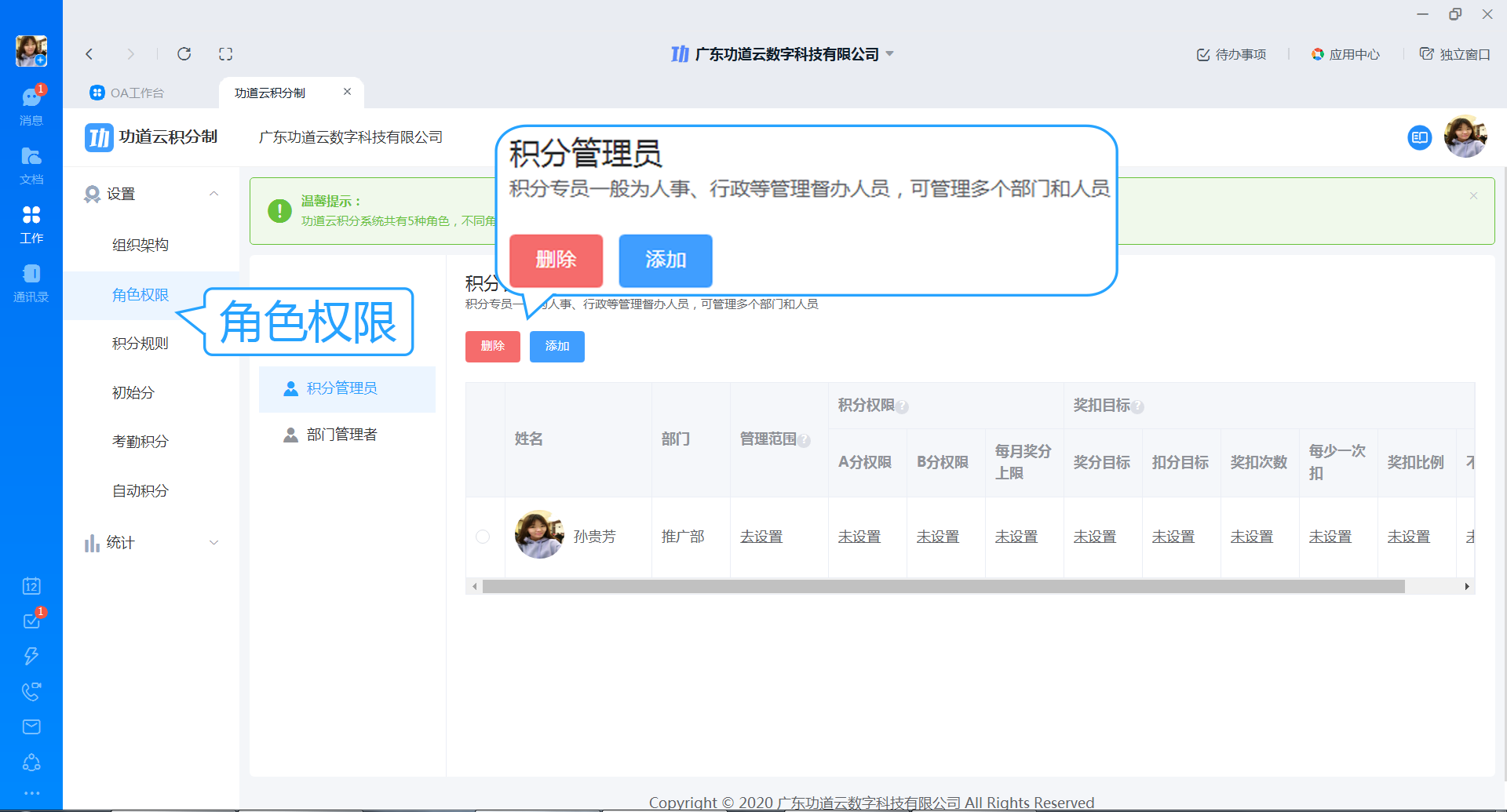Expand the 统计 menu section
This screenshot has width=1507, height=812.
[213, 543]
